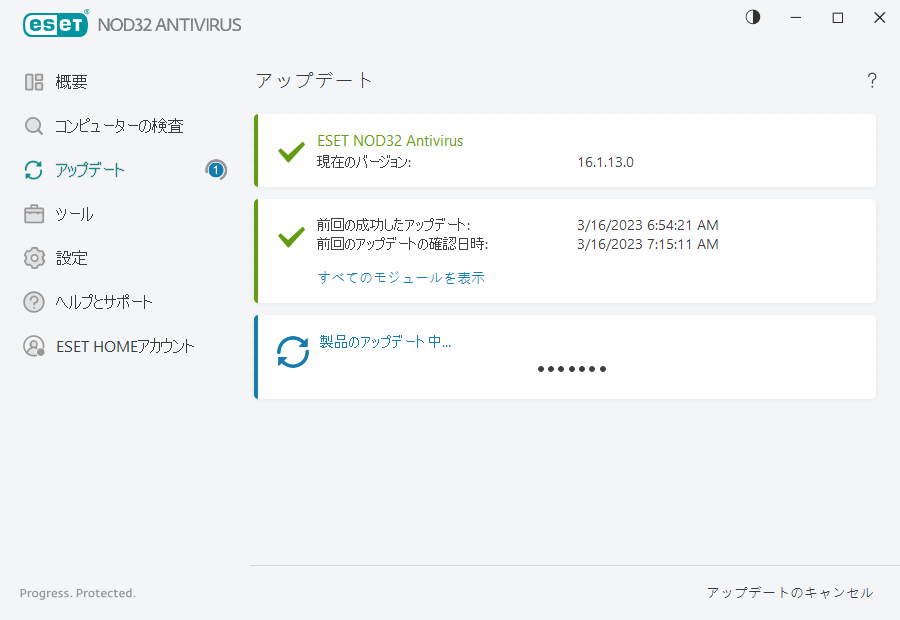Select the 概要 overview icon in sidebar
The height and width of the screenshot is (620, 900).
point(33,81)
